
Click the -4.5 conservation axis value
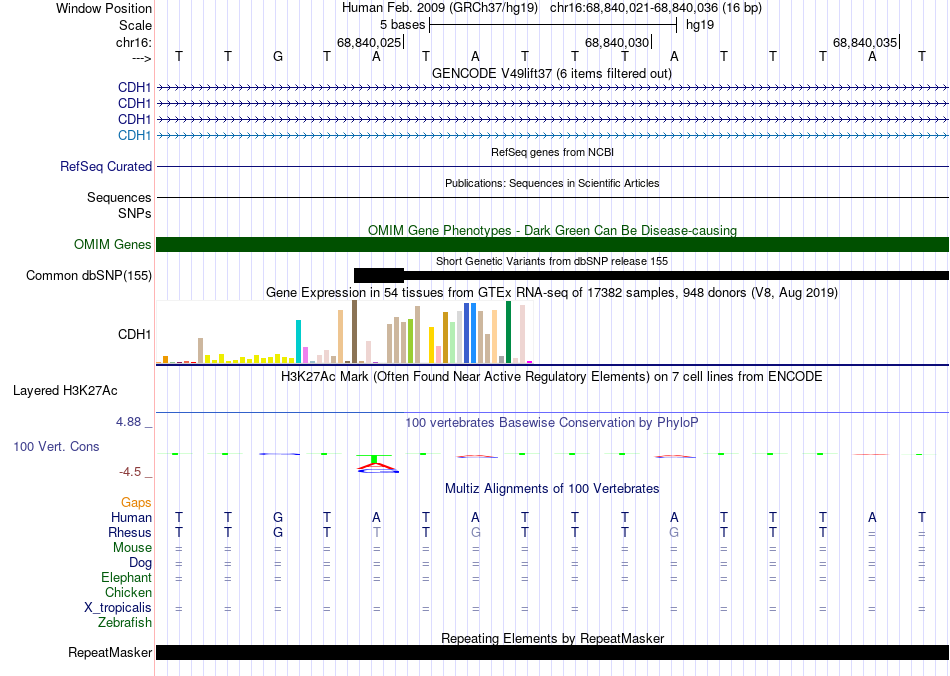click(x=130, y=472)
